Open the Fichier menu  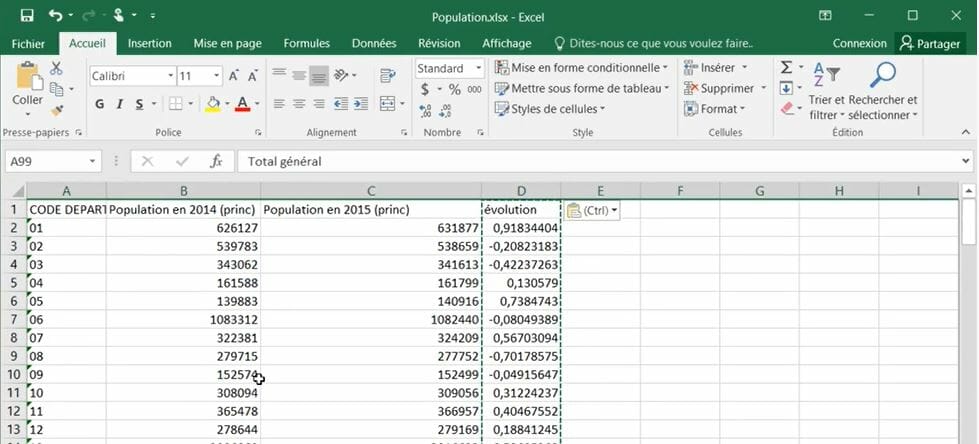coord(28,44)
